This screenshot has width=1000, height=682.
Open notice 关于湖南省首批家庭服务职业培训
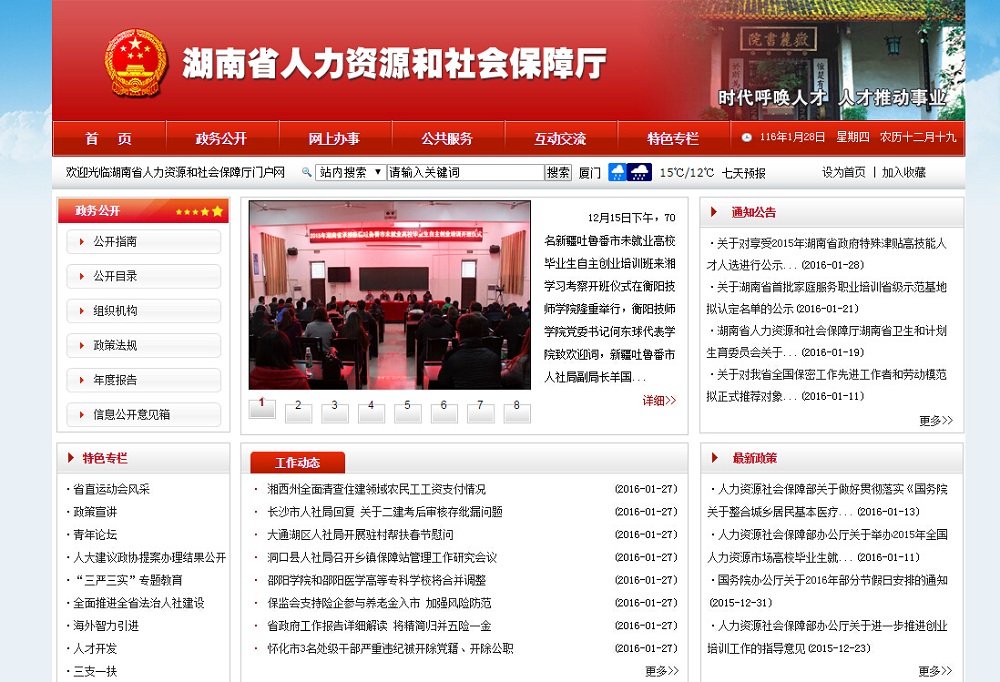(827, 298)
